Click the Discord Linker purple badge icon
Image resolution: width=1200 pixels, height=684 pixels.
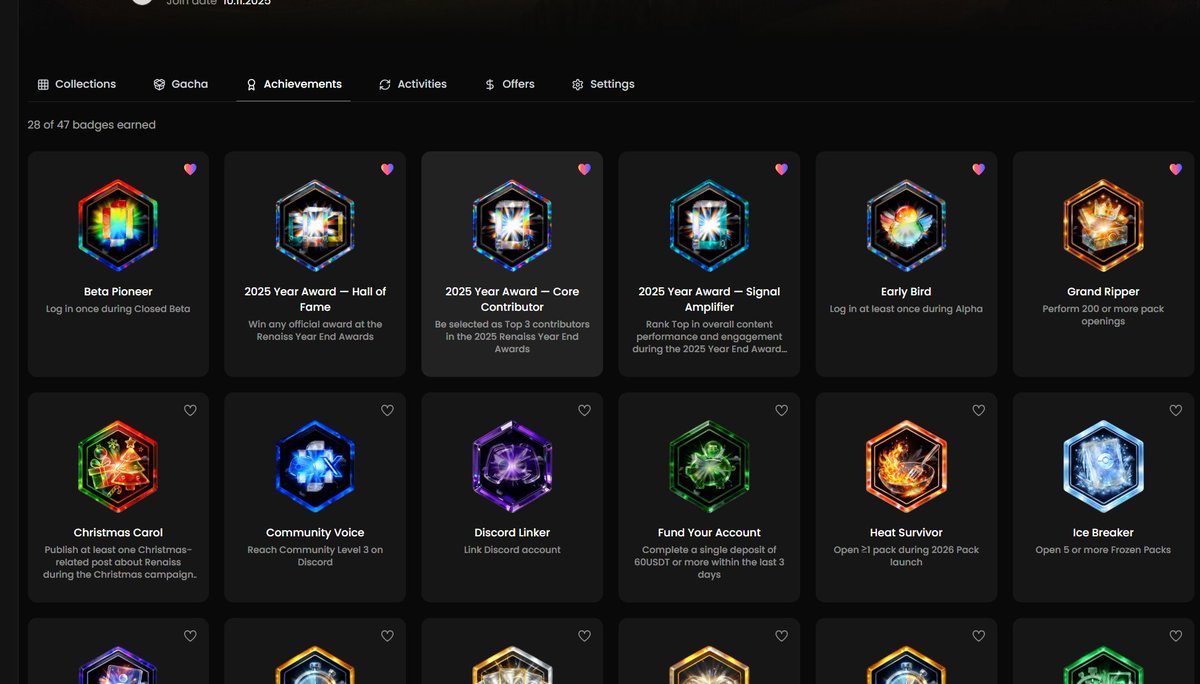[512, 465]
